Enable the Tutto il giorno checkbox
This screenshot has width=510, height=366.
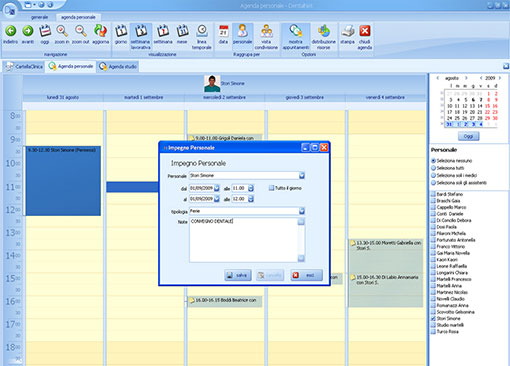[x=271, y=188]
